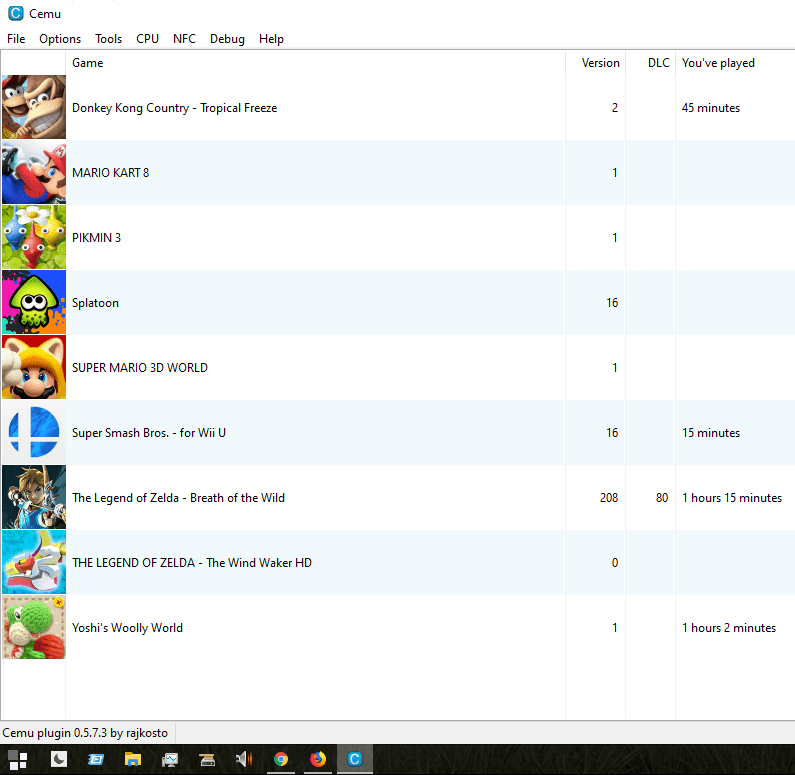Select the Splatoon title
The height and width of the screenshot is (775, 795).
[95, 303]
